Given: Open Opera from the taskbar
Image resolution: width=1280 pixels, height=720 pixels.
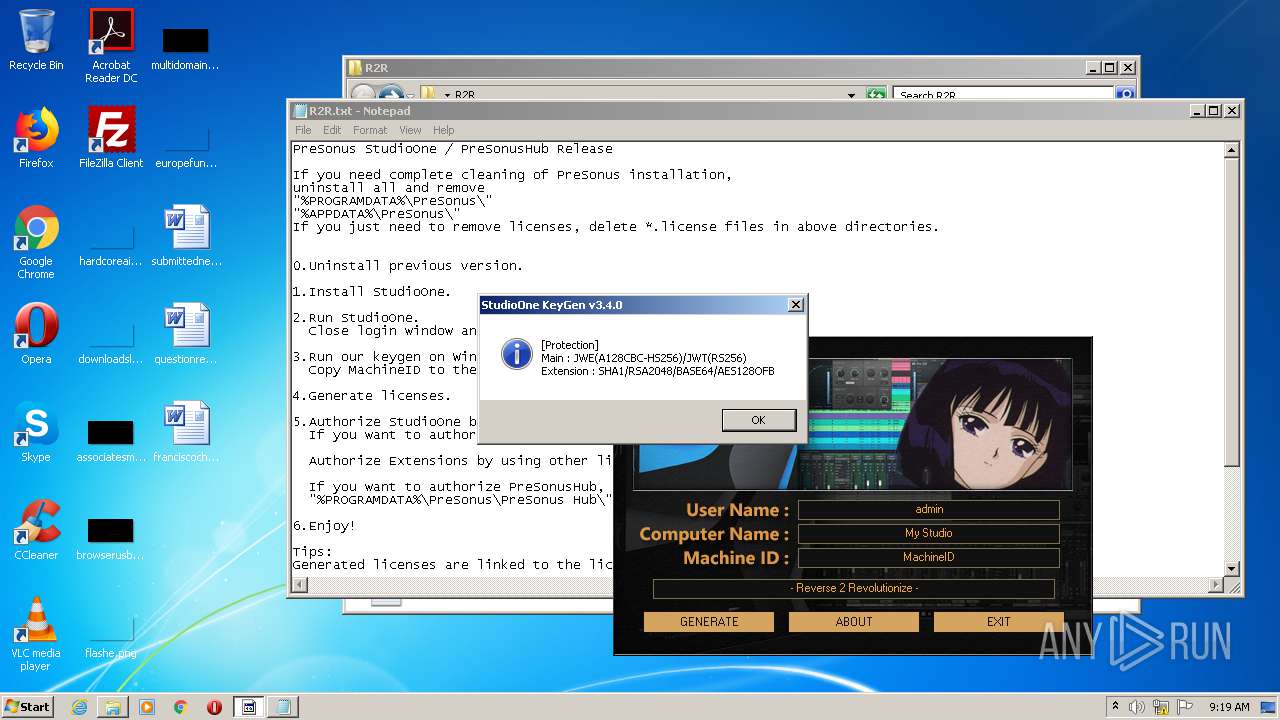Looking at the screenshot, I should 214,707.
